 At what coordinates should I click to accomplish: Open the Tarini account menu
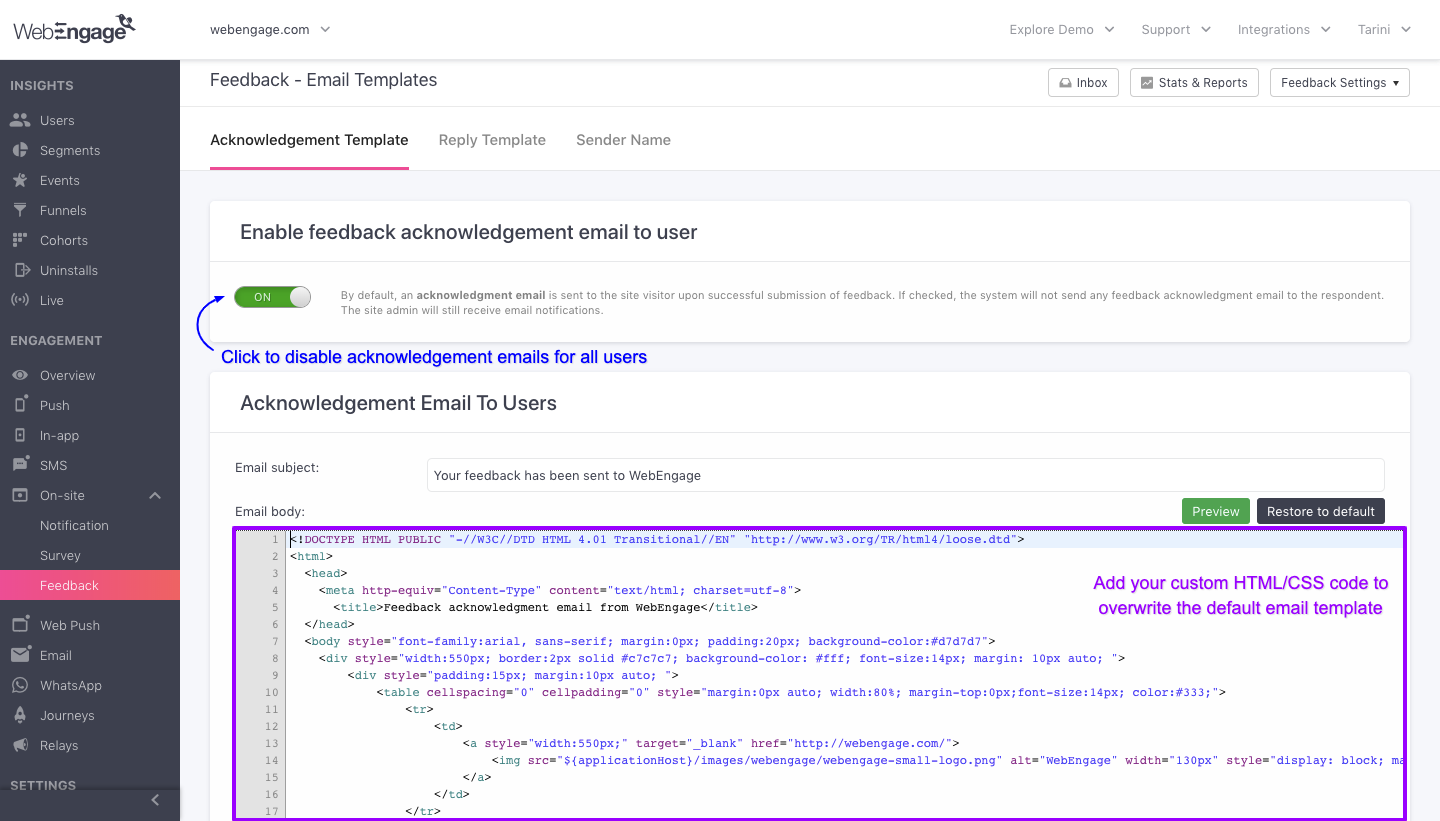tap(1384, 29)
